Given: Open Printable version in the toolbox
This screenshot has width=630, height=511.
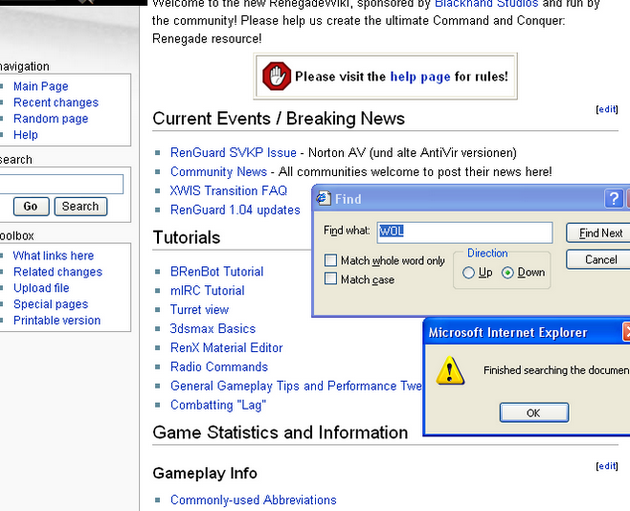Looking at the screenshot, I should (56, 321).
